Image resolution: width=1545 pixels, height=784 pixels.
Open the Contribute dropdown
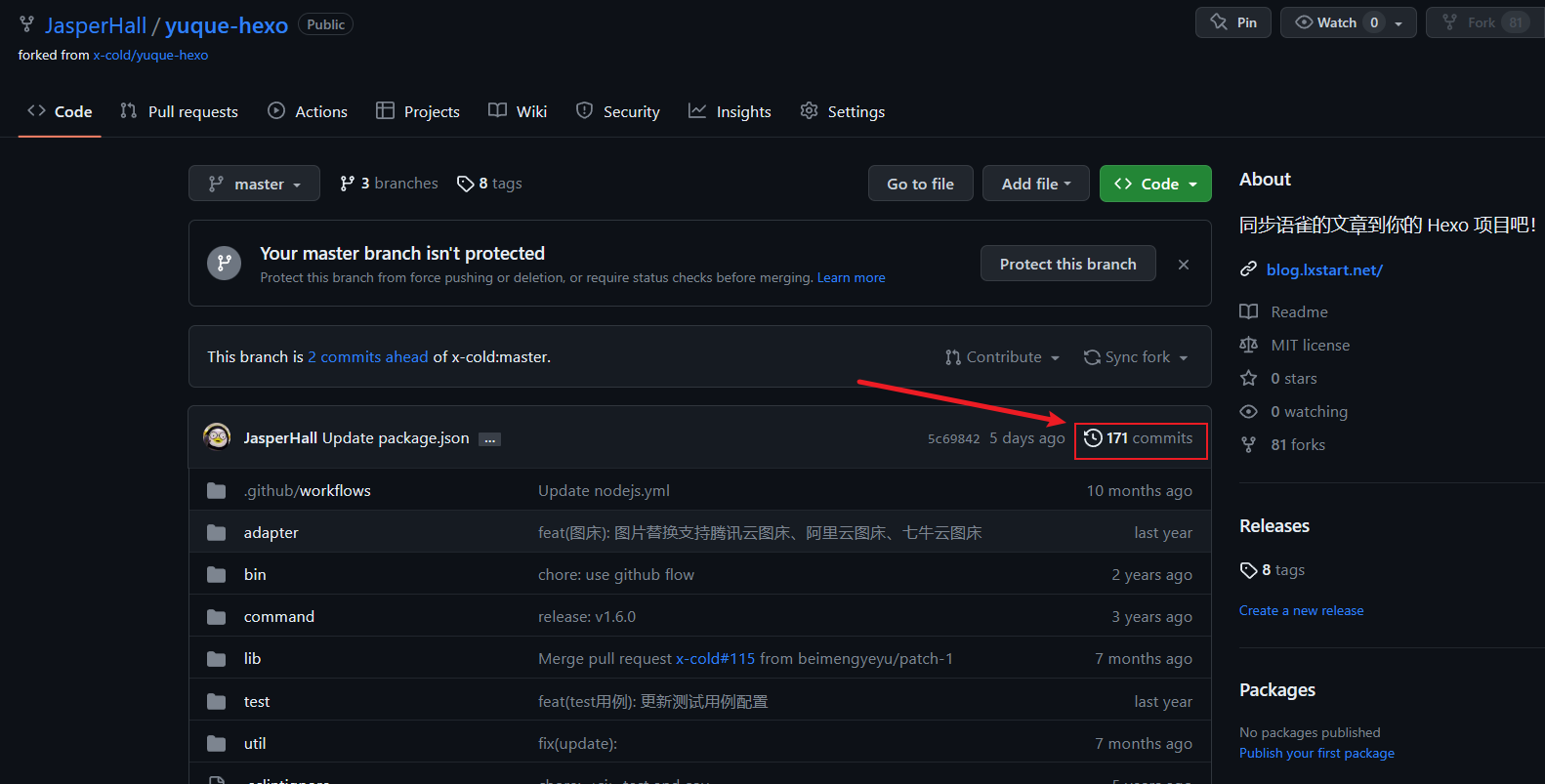point(1002,357)
